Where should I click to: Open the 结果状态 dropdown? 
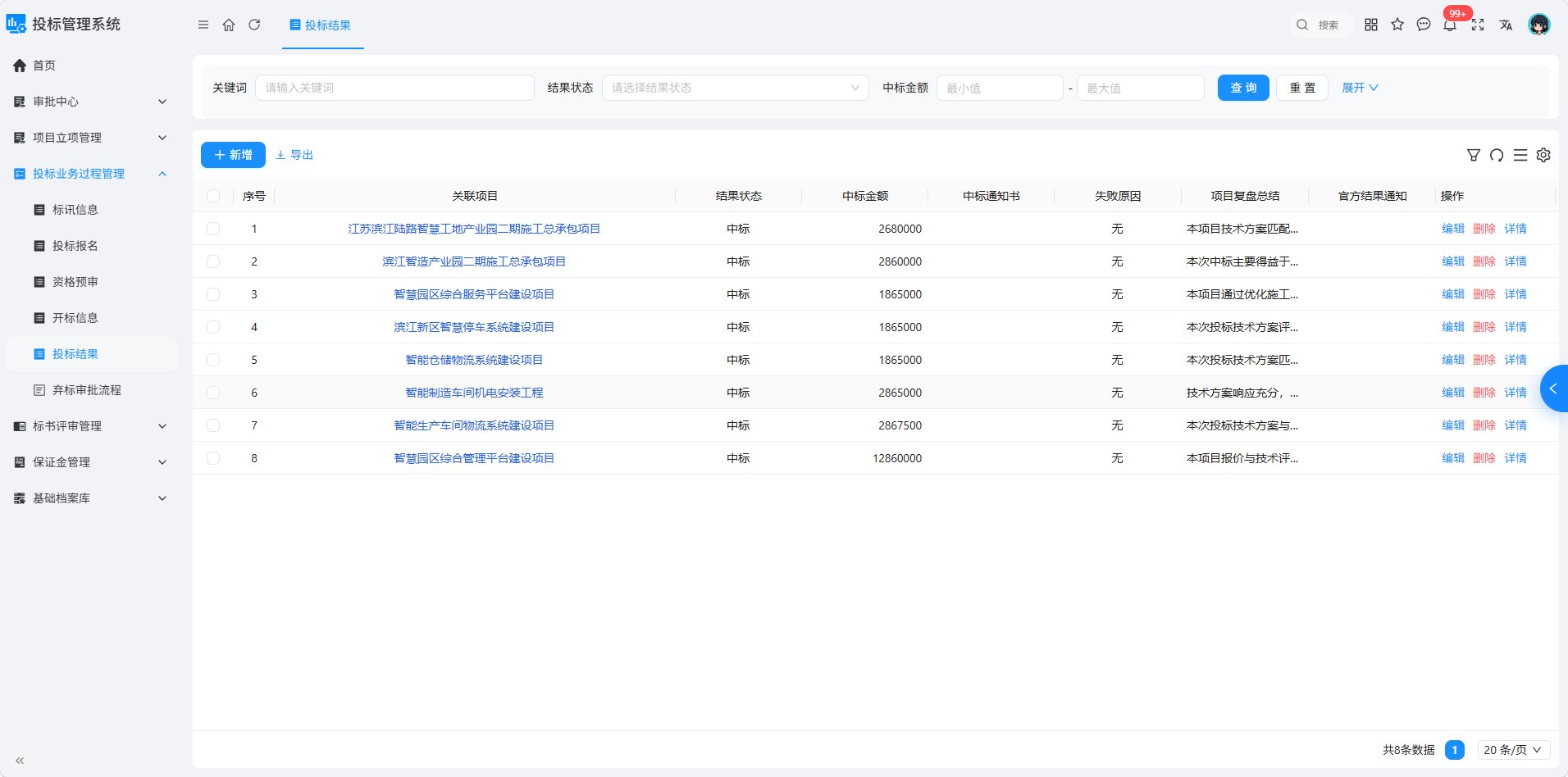point(736,88)
